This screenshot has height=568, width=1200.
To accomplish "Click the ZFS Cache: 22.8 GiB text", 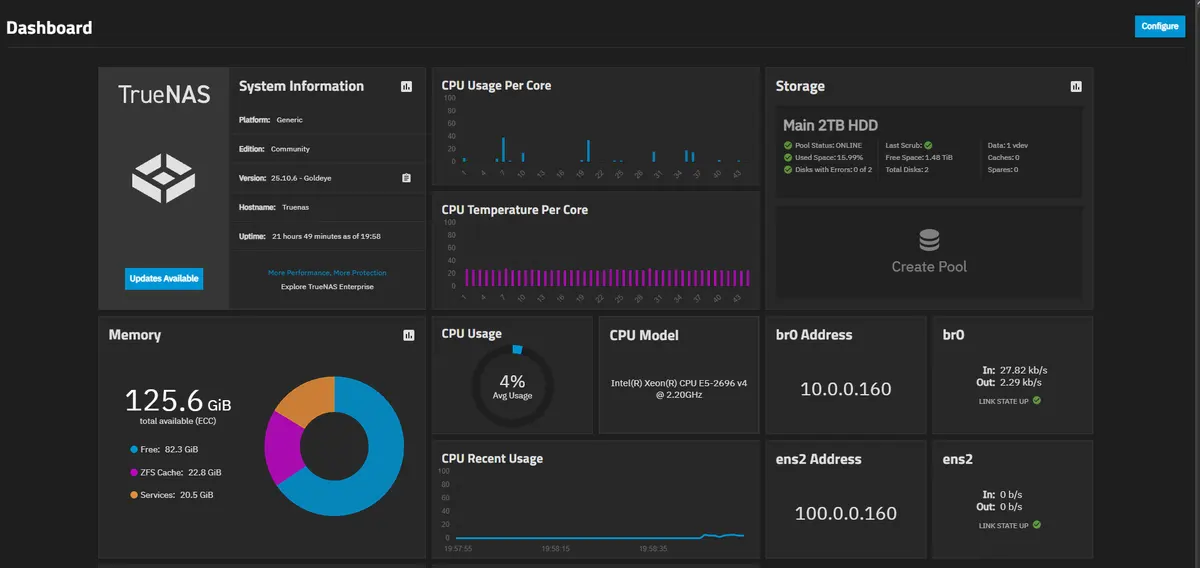I will pyautogui.click(x=182, y=472).
